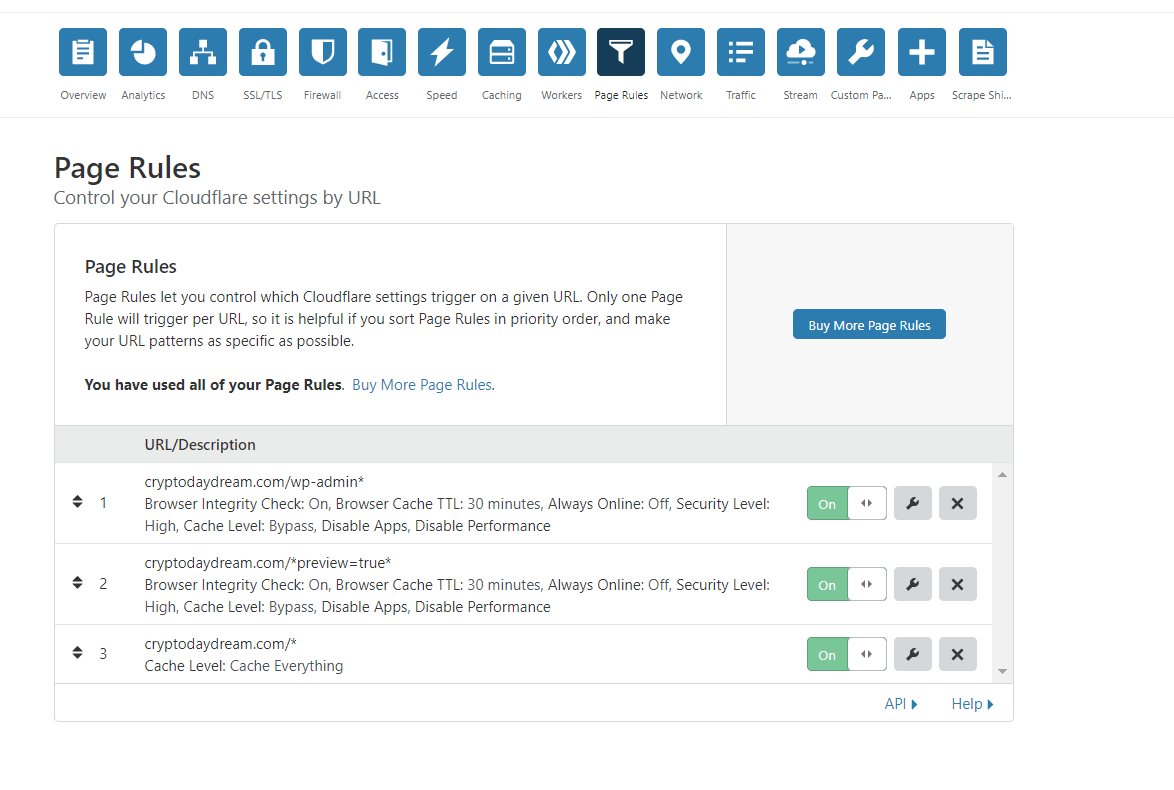Click the Buy More Page Rules button
This screenshot has width=1174, height=790.
[869, 324]
